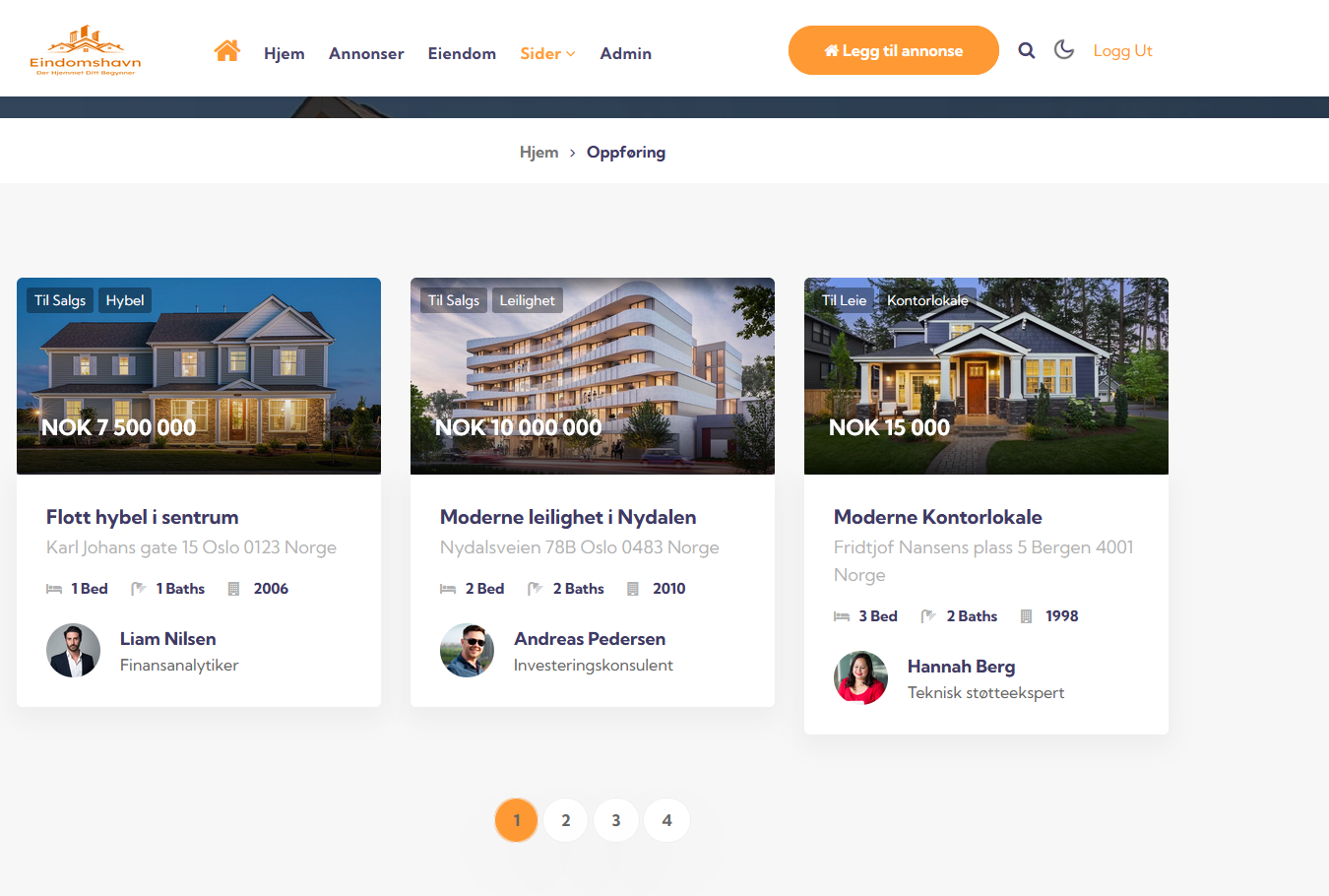
Task: Click the Eindomshavn logo
Action: pos(86,51)
